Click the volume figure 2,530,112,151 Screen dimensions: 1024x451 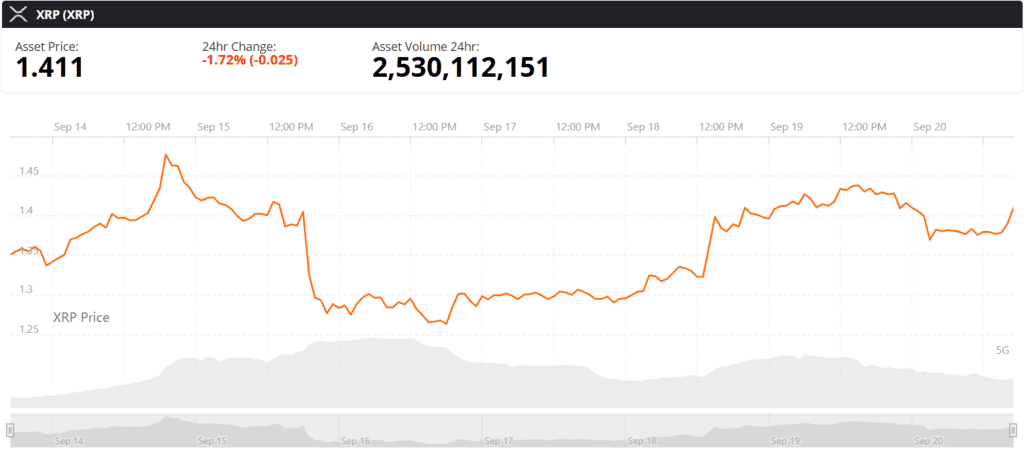click(x=460, y=68)
